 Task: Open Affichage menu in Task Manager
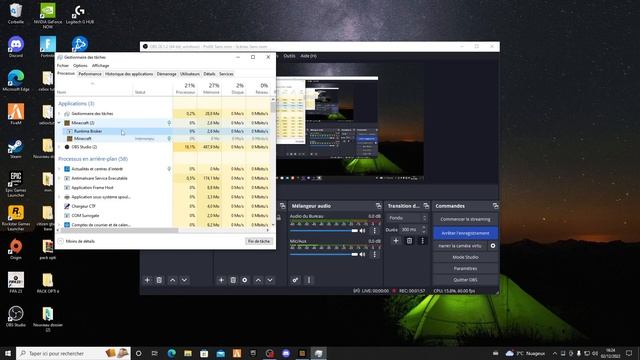coord(100,65)
